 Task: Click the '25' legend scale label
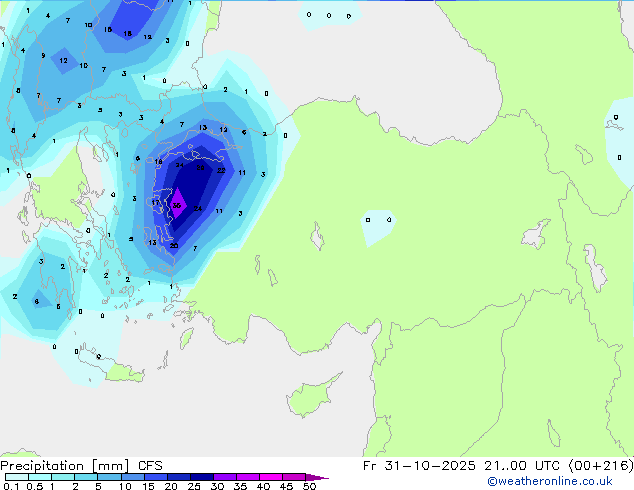194,486
